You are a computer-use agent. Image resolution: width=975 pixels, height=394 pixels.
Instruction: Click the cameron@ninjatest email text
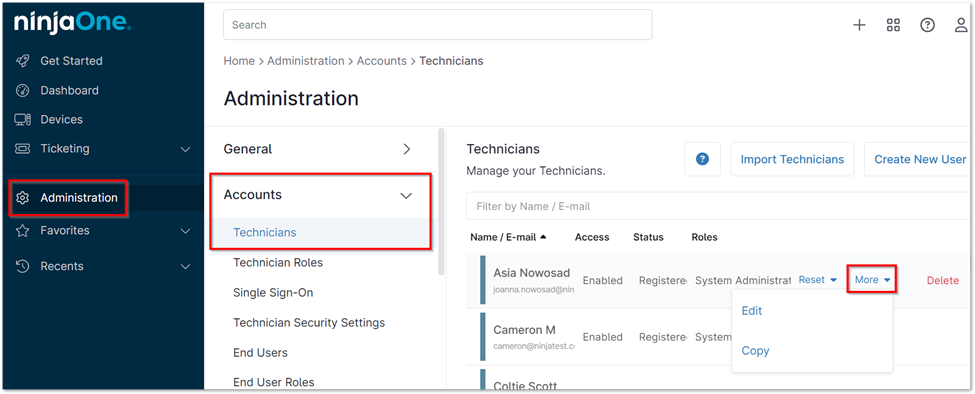click(534, 346)
